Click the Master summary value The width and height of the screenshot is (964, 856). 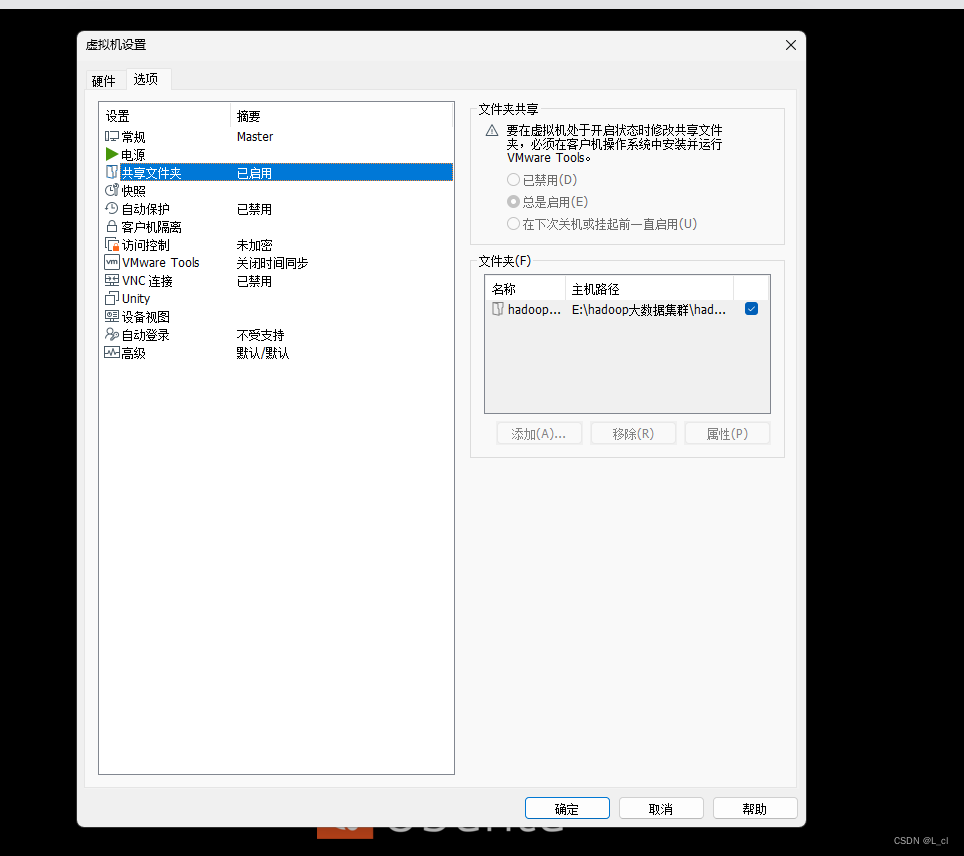pos(255,137)
